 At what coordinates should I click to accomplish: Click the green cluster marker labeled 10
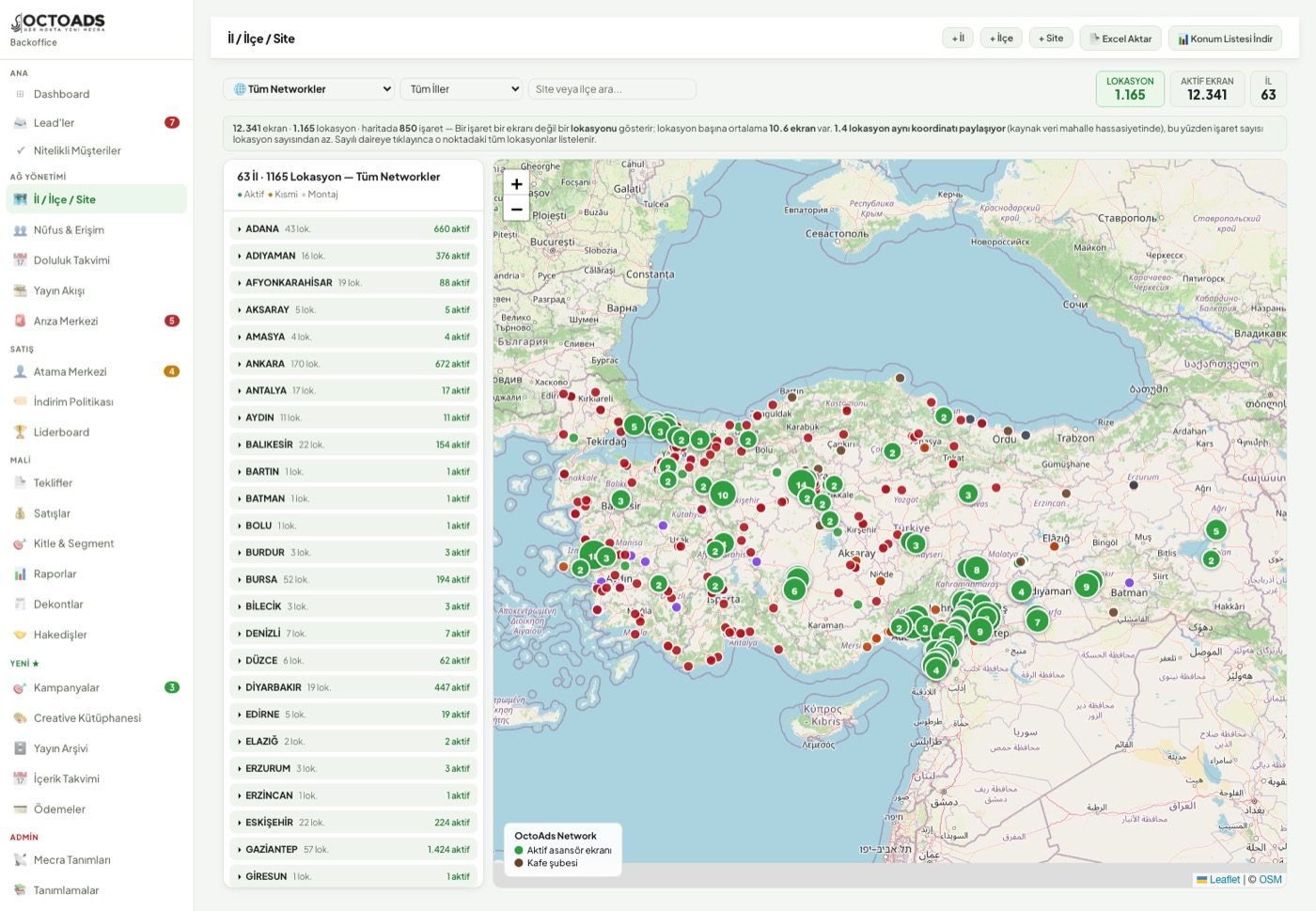[723, 495]
